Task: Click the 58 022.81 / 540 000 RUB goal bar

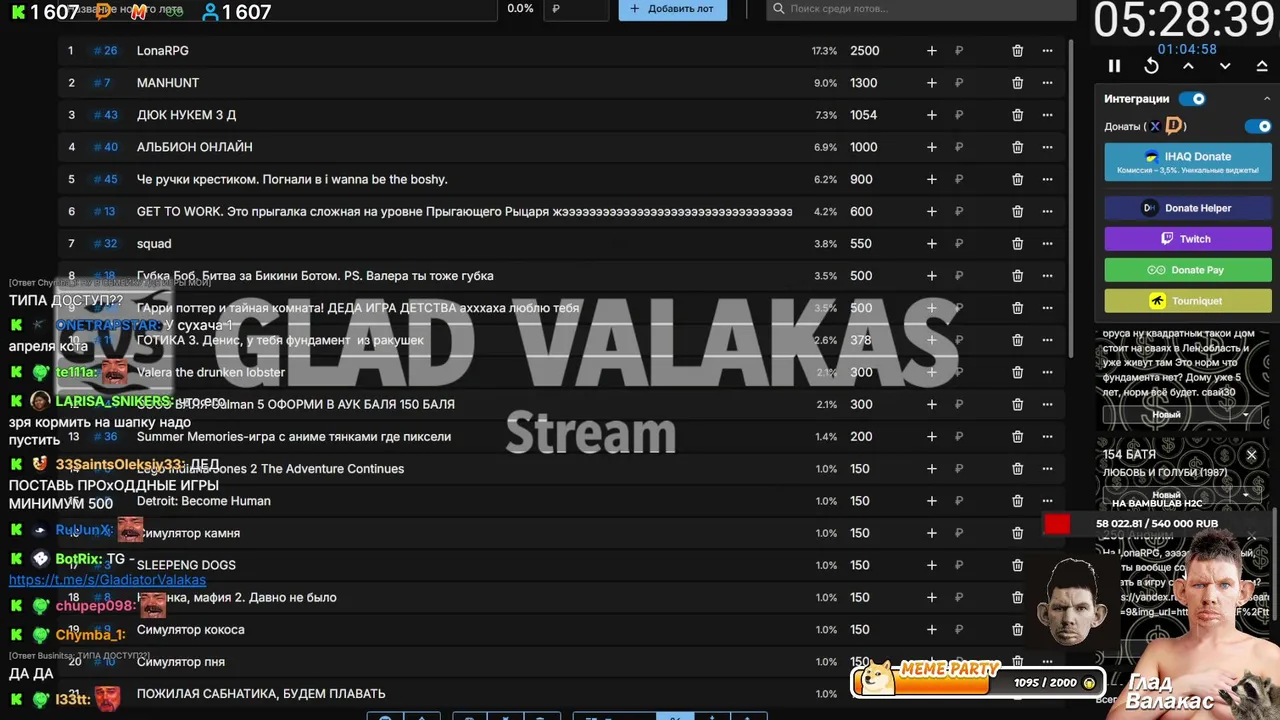Action: pyautogui.click(x=1157, y=524)
